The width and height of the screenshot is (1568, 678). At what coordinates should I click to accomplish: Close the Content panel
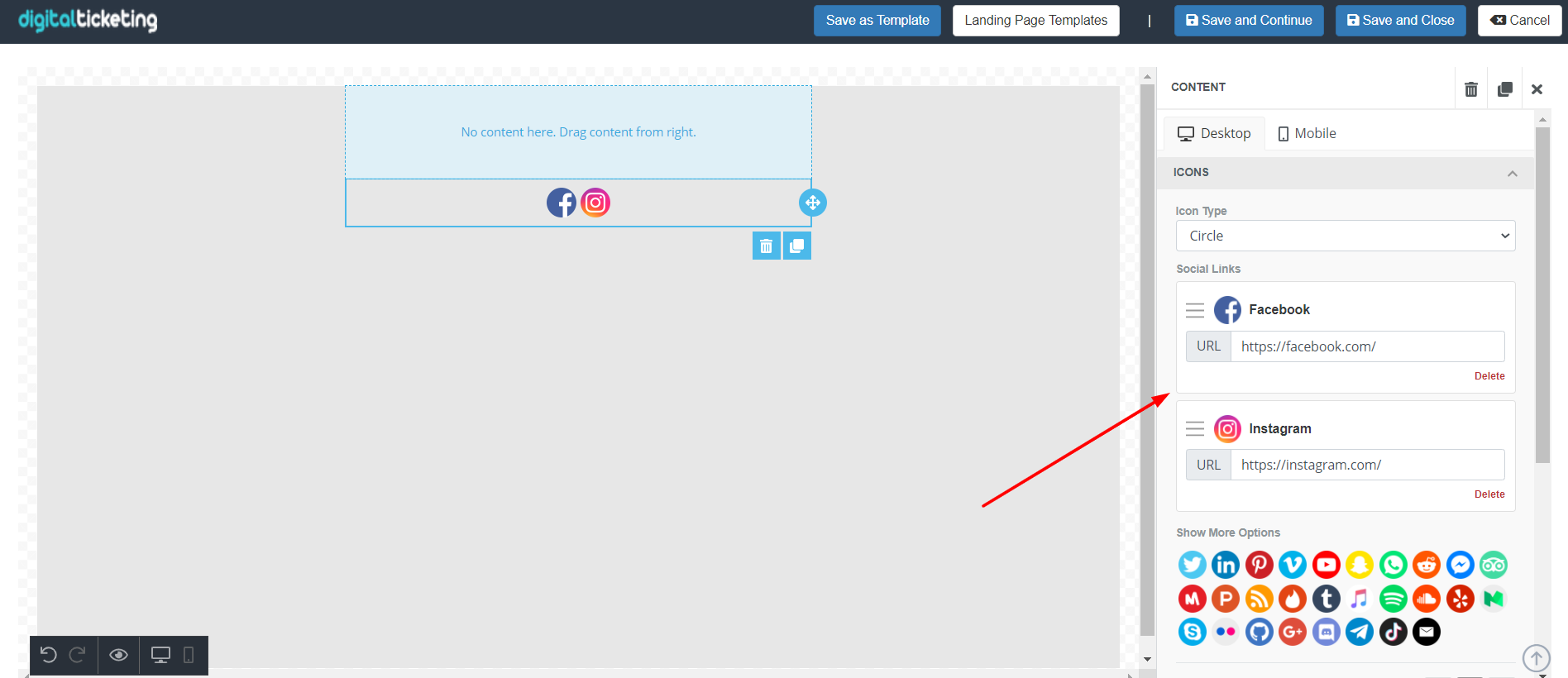[x=1537, y=88]
